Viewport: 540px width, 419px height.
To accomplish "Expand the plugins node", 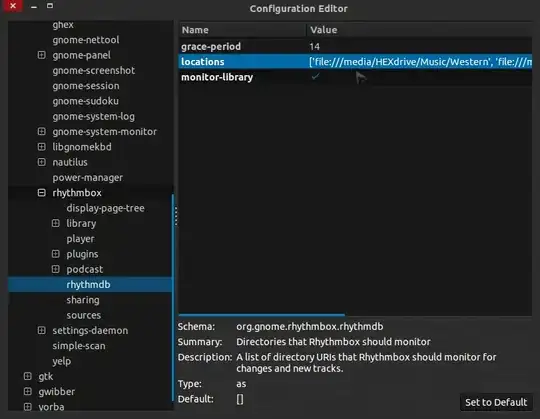I will pyautogui.click(x=55, y=254).
